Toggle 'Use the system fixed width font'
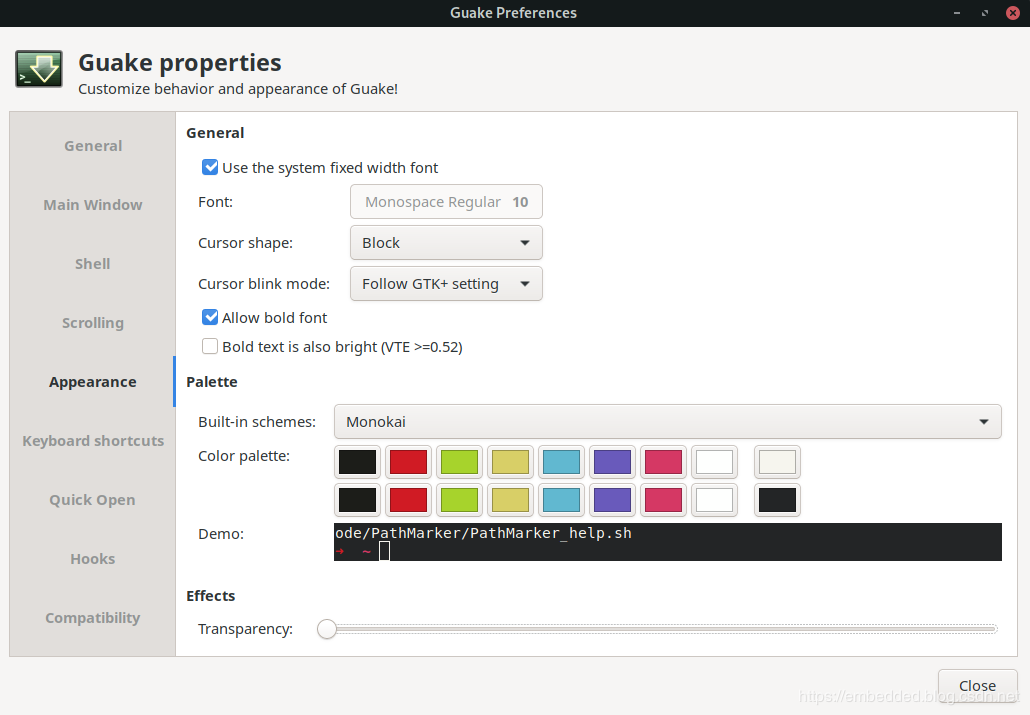 coord(210,168)
